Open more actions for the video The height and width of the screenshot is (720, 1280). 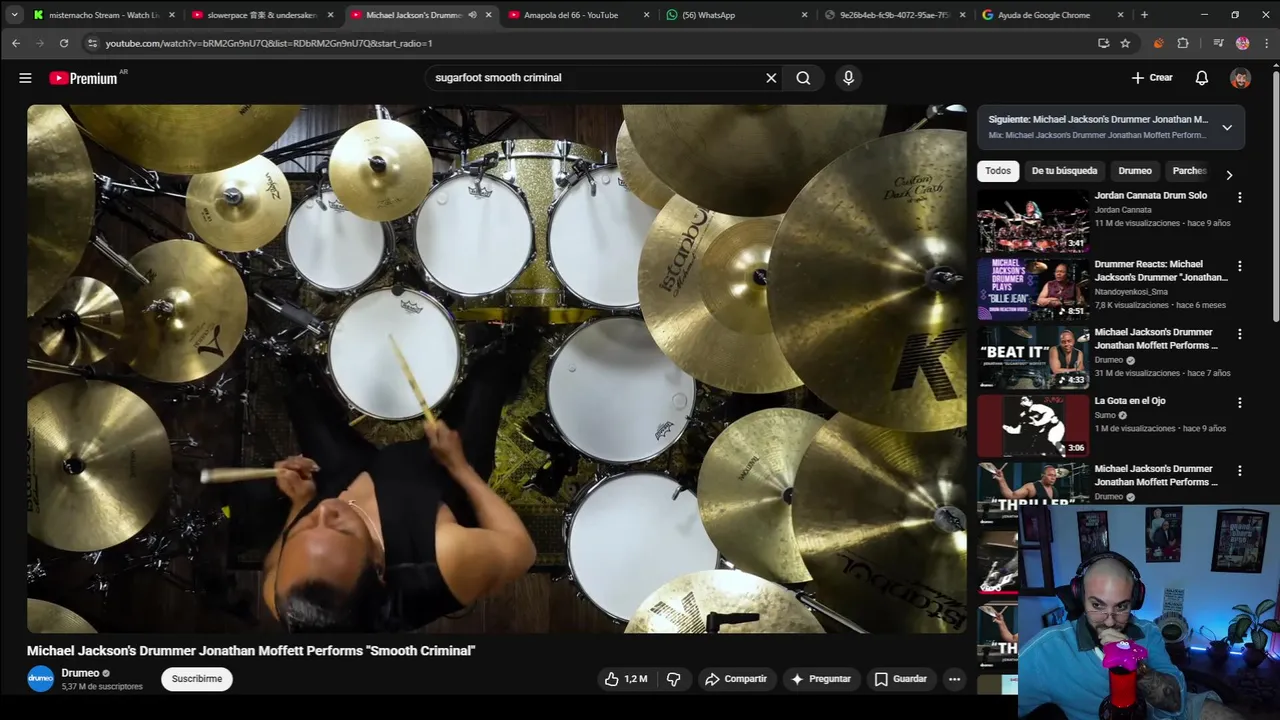tap(954, 679)
